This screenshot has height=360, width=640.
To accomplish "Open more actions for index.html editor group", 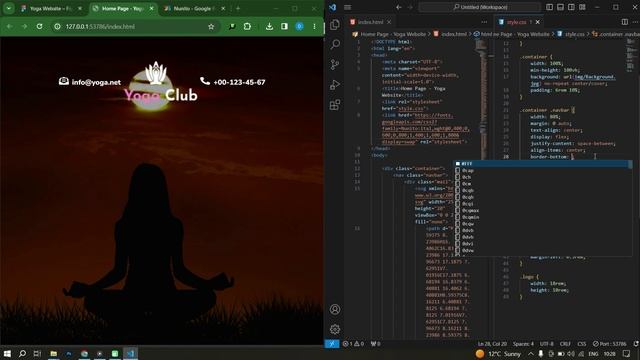I will pyautogui.click(x=484, y=22).
